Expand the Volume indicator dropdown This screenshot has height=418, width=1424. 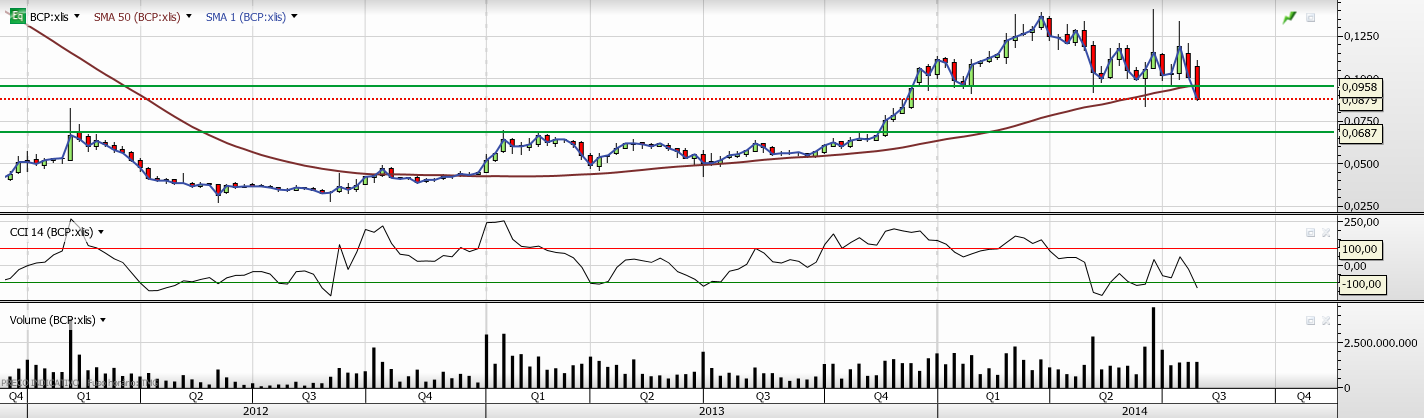[x=103, y=320]
